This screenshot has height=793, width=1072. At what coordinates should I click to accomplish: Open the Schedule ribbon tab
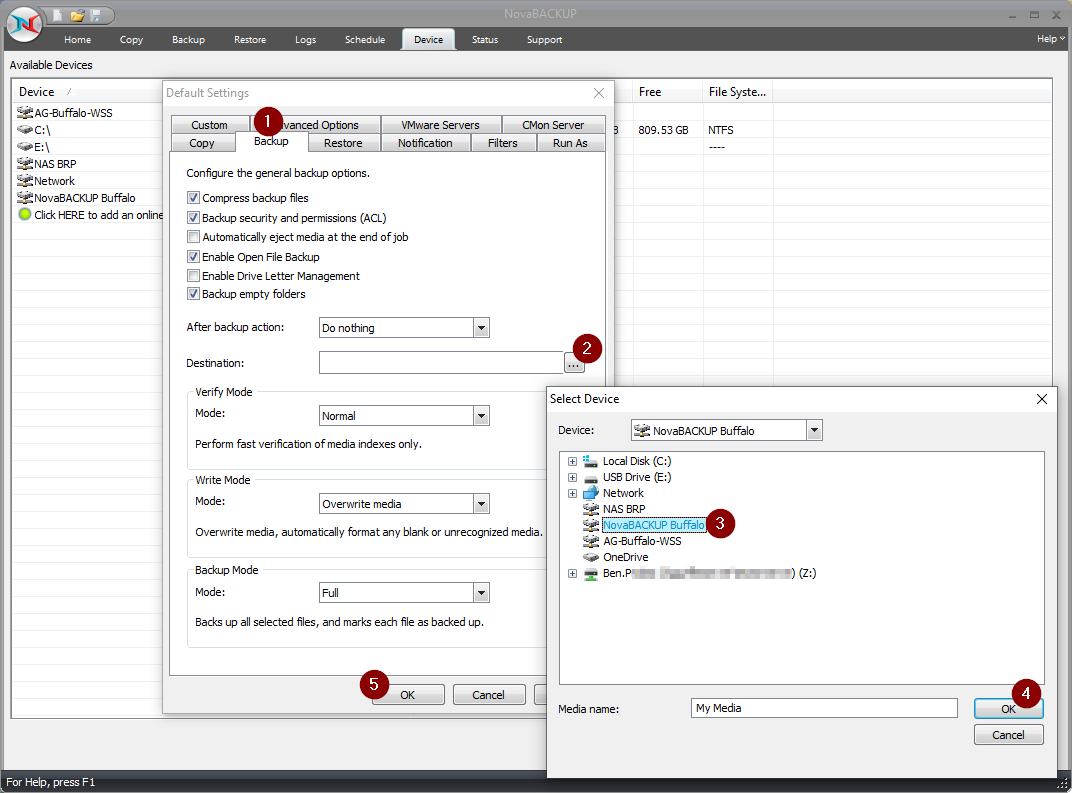click(x=364, y=40)
